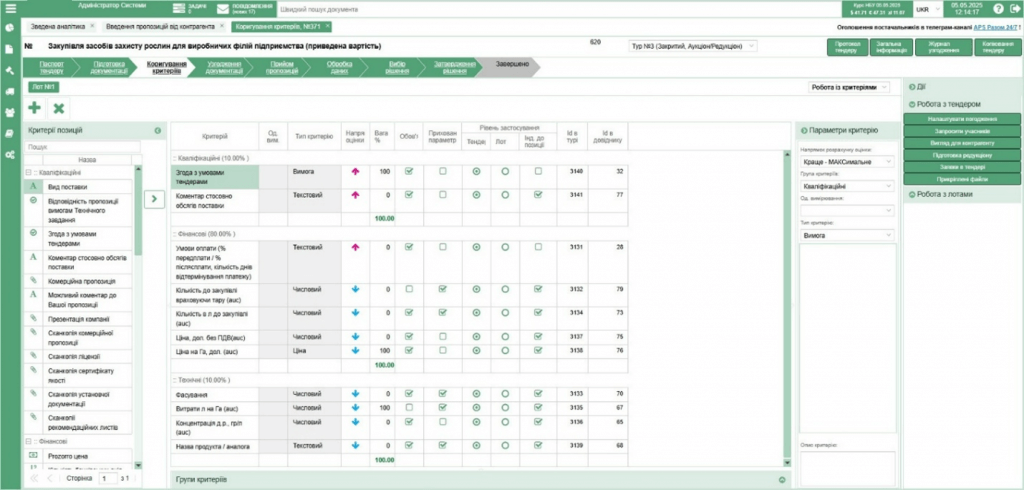The width and height of the screenshot is (1024, 490).
Task: Click the blue down arrow for Фасування
Action: coord(355,393)
